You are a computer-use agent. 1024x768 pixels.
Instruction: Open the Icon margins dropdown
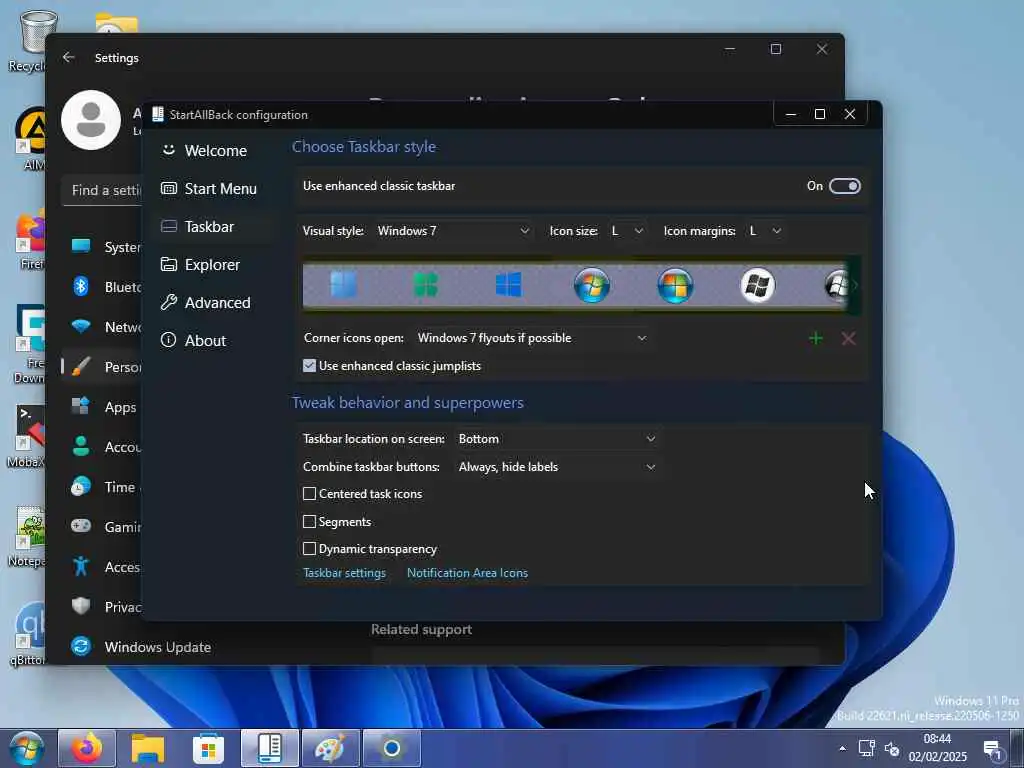(x=765, y=231)
